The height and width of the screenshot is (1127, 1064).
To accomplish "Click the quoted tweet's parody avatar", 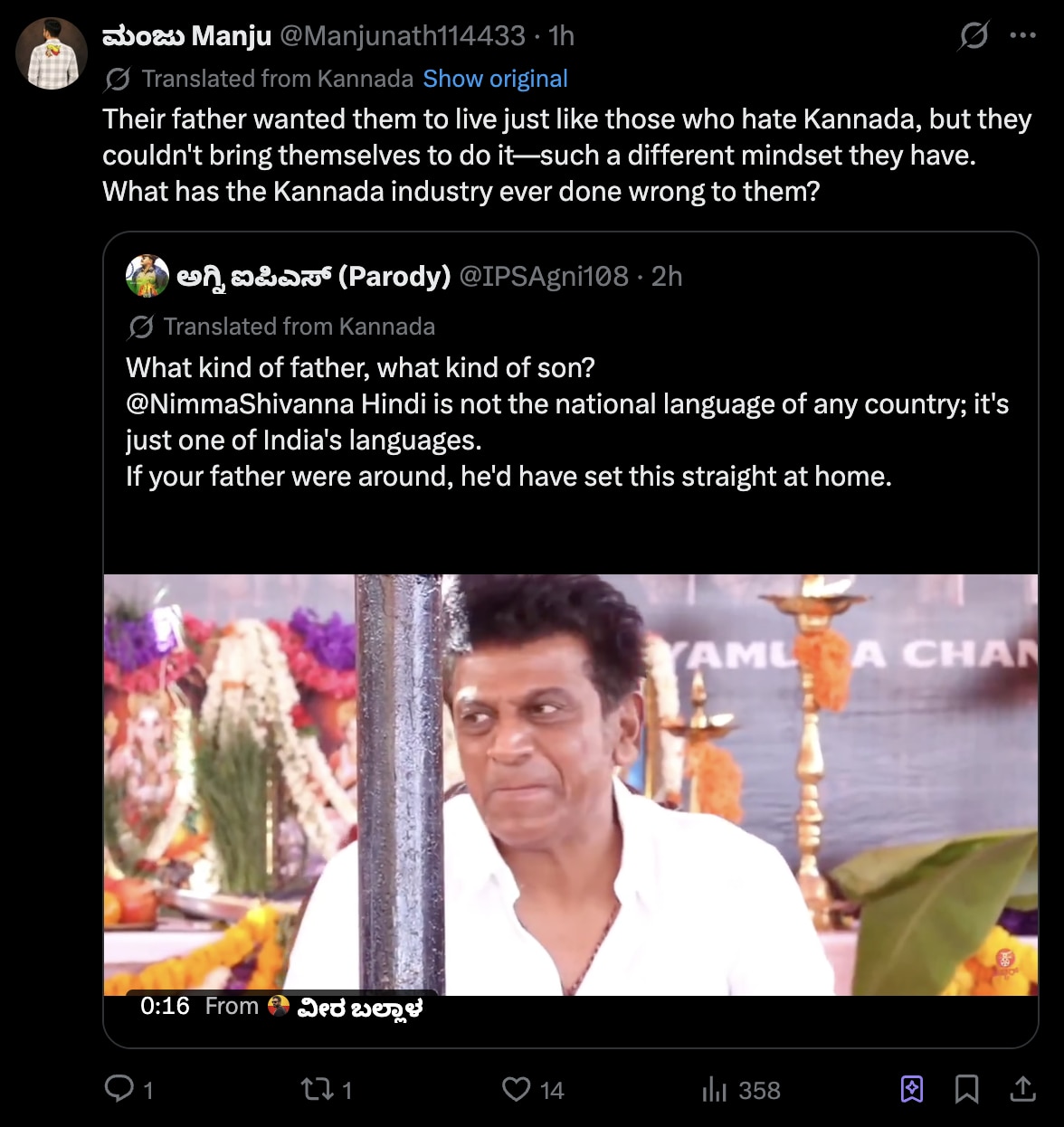I will coord(147,276).
